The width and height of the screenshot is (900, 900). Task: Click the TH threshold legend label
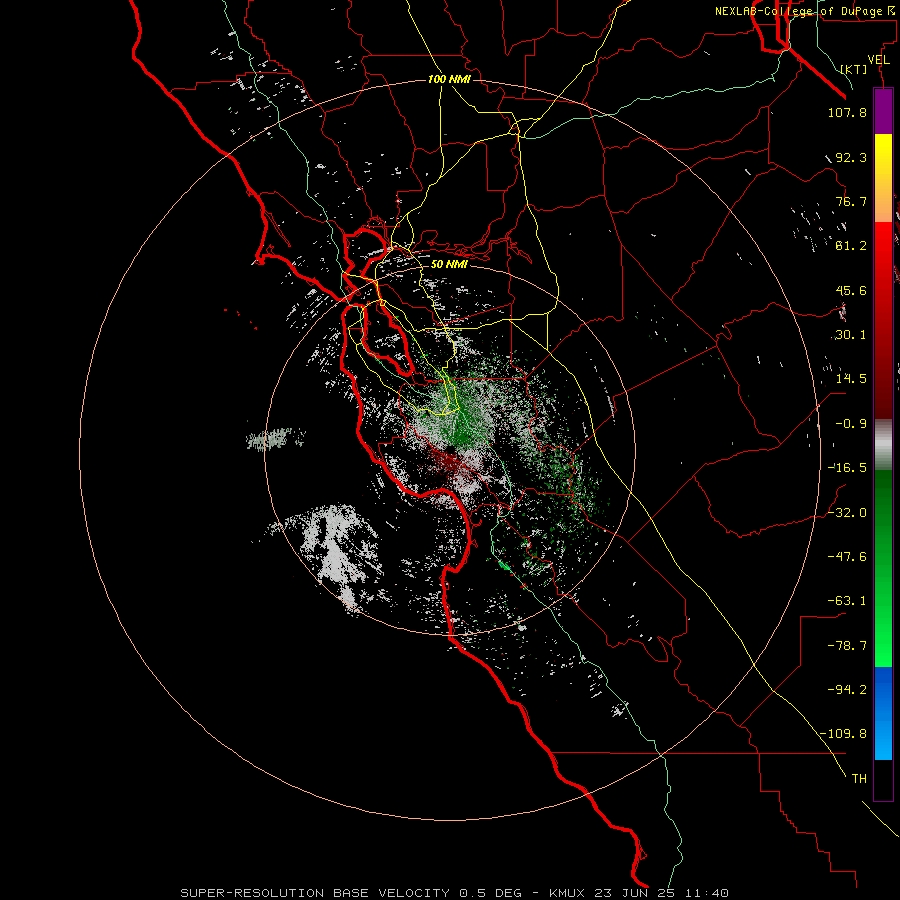point(859,779)
